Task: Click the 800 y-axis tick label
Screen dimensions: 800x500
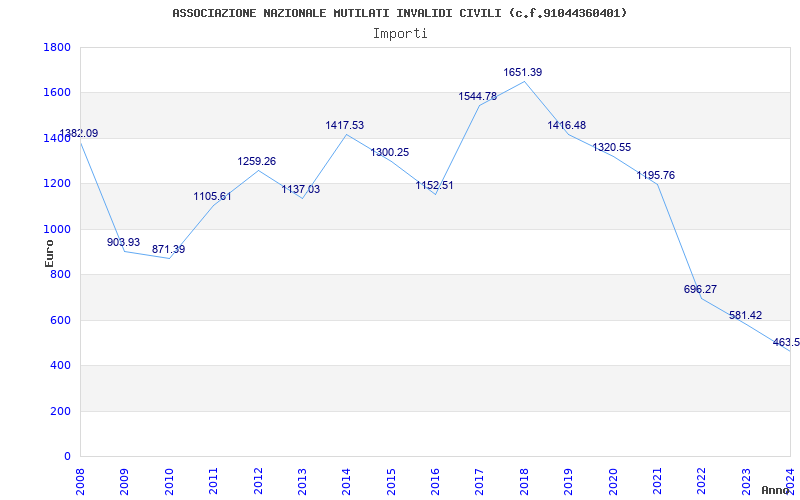Action: (x=60, y=275)
